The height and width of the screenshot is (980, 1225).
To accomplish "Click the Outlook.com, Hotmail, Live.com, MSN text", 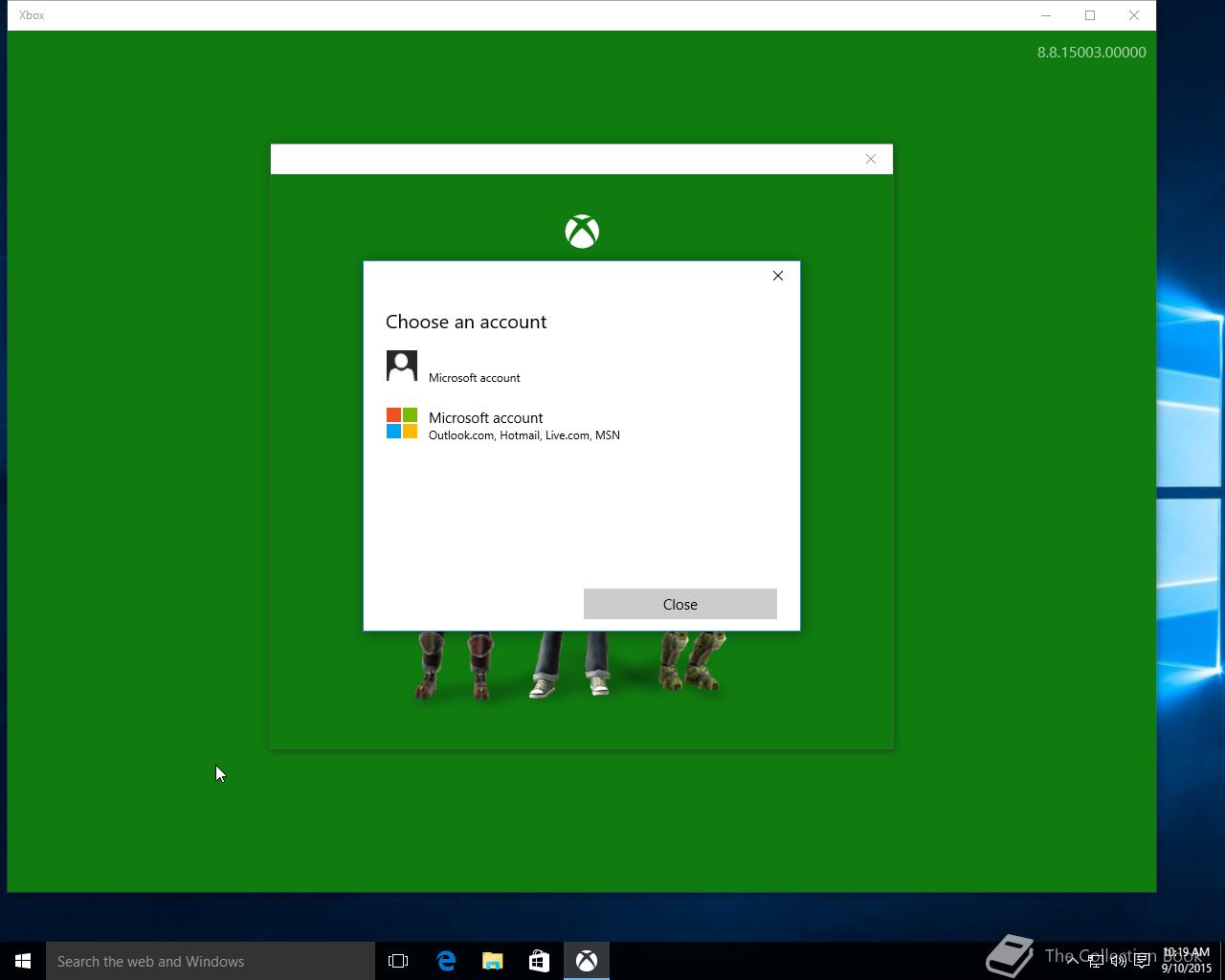I will pos(524,435).
